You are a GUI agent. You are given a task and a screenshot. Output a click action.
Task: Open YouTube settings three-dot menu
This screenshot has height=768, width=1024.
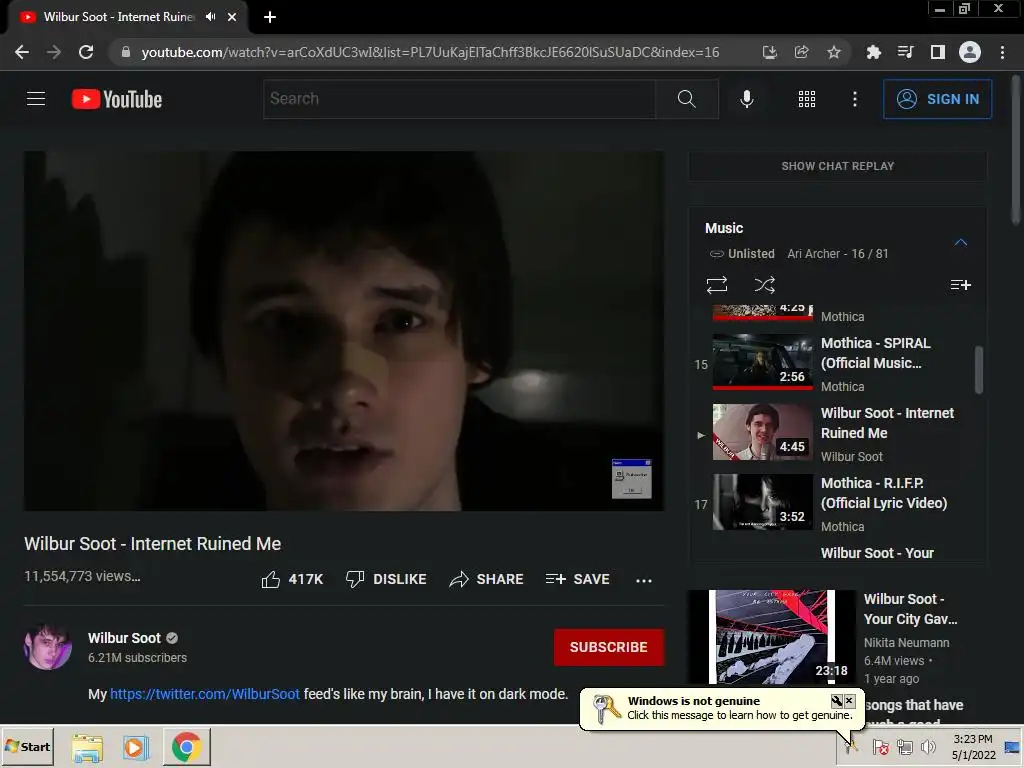click(854, 99)
